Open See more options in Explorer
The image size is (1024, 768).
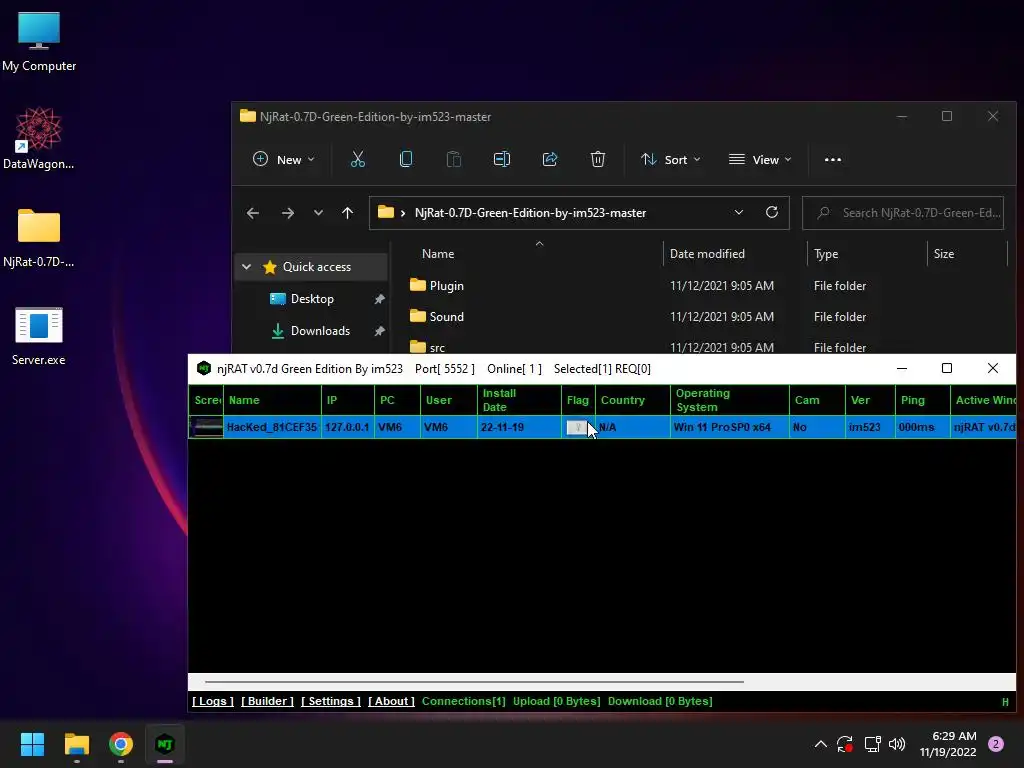(833, 159)
